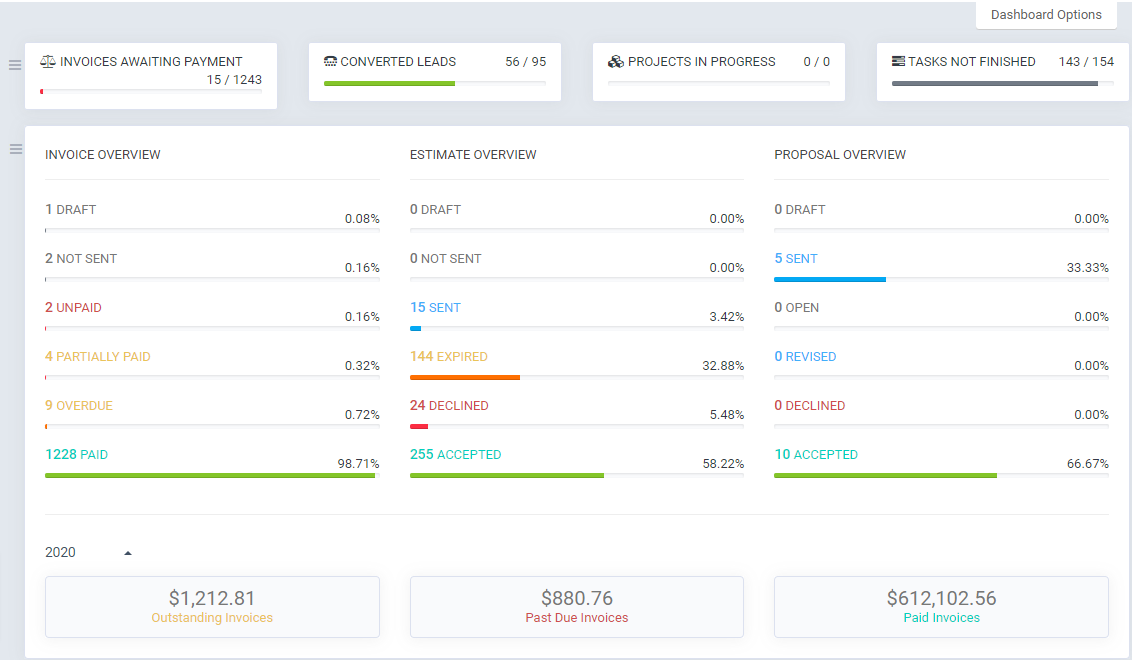Select the 24 Declined estimates link
Screen dimensions: 1132x660
[449, 406]
